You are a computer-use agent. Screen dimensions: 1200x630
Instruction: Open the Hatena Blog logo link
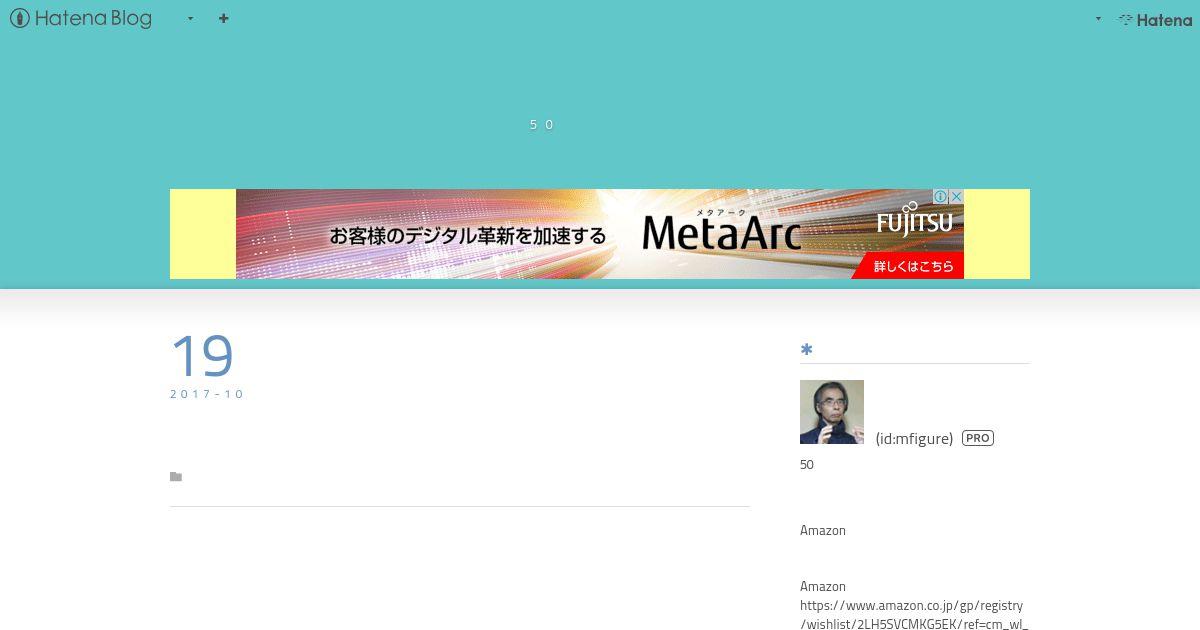pos(81,18)
